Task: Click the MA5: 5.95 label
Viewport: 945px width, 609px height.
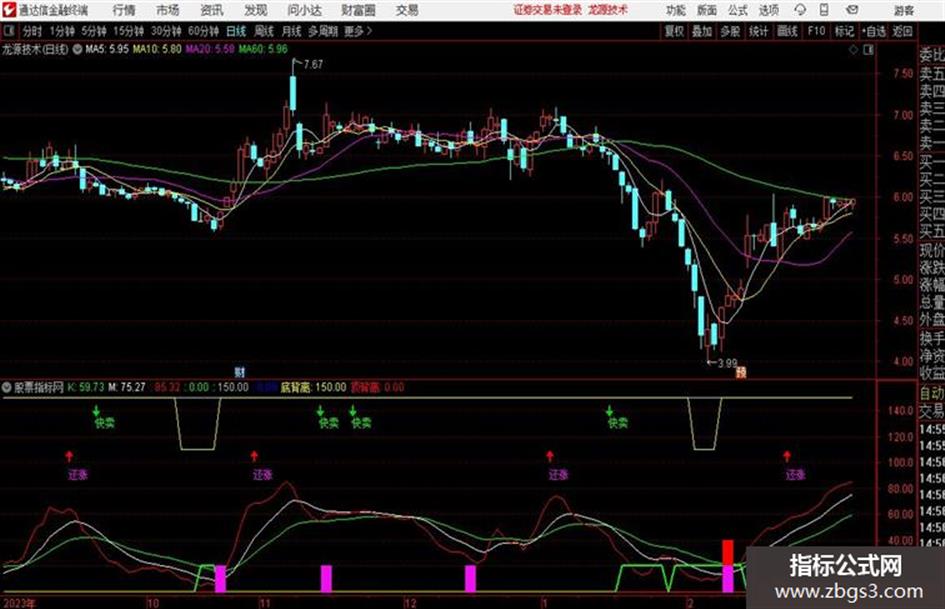Action: (107, 49)
